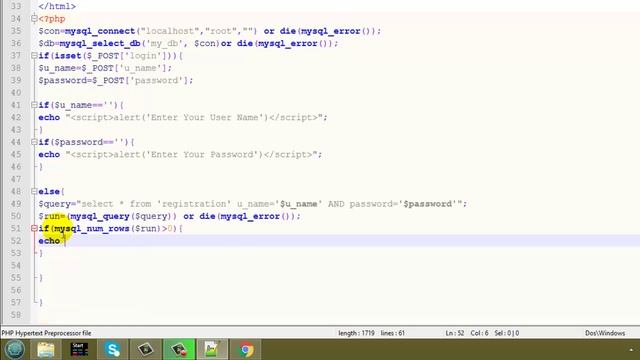
Task: Click the 'lines : 61' status bar value
Action: pos(393,333)
